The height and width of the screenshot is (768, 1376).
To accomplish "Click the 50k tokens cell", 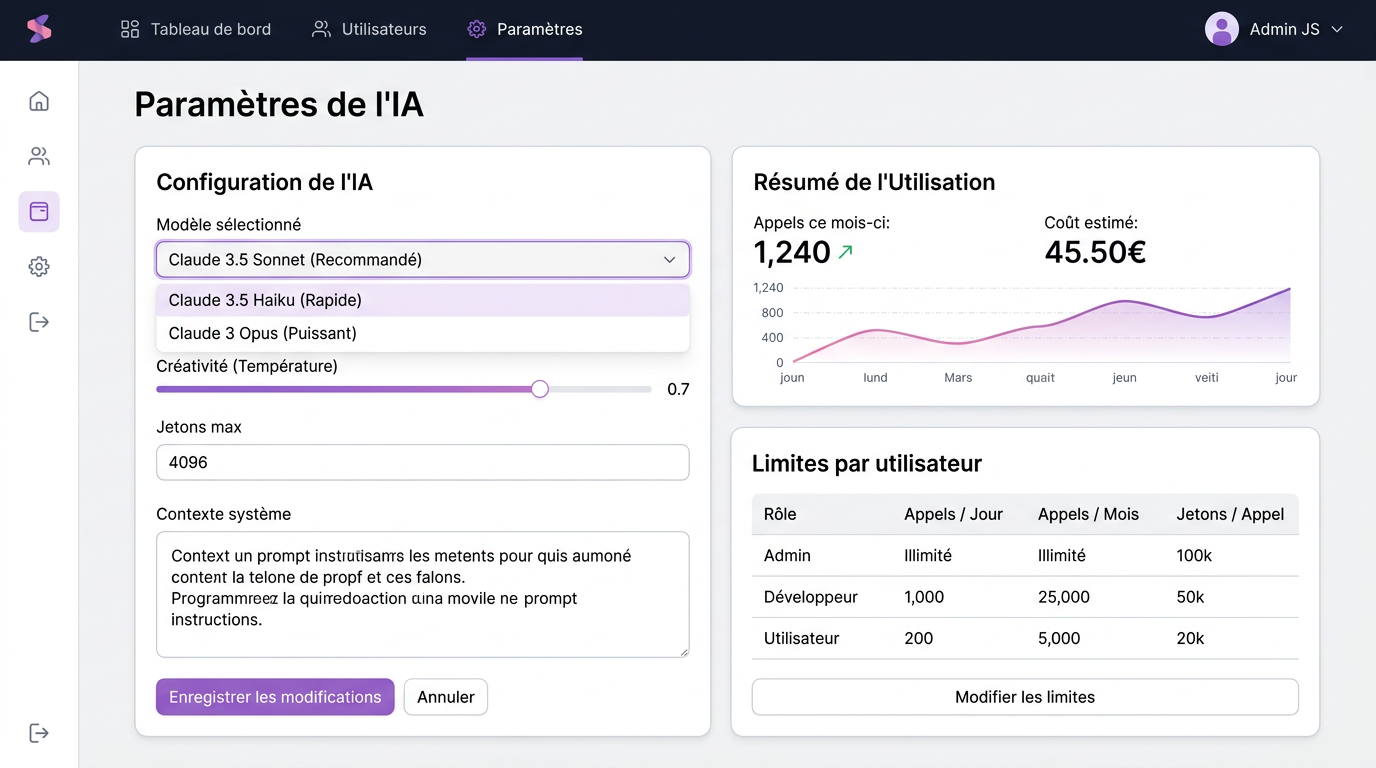I will coord(1190,597).
